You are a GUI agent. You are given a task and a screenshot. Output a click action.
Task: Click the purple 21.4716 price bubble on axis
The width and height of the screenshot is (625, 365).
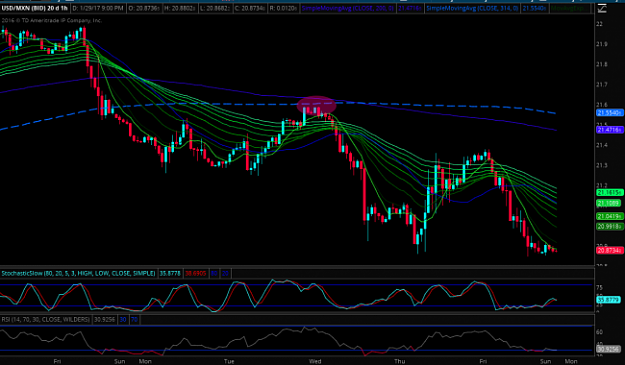coord(609,130)
